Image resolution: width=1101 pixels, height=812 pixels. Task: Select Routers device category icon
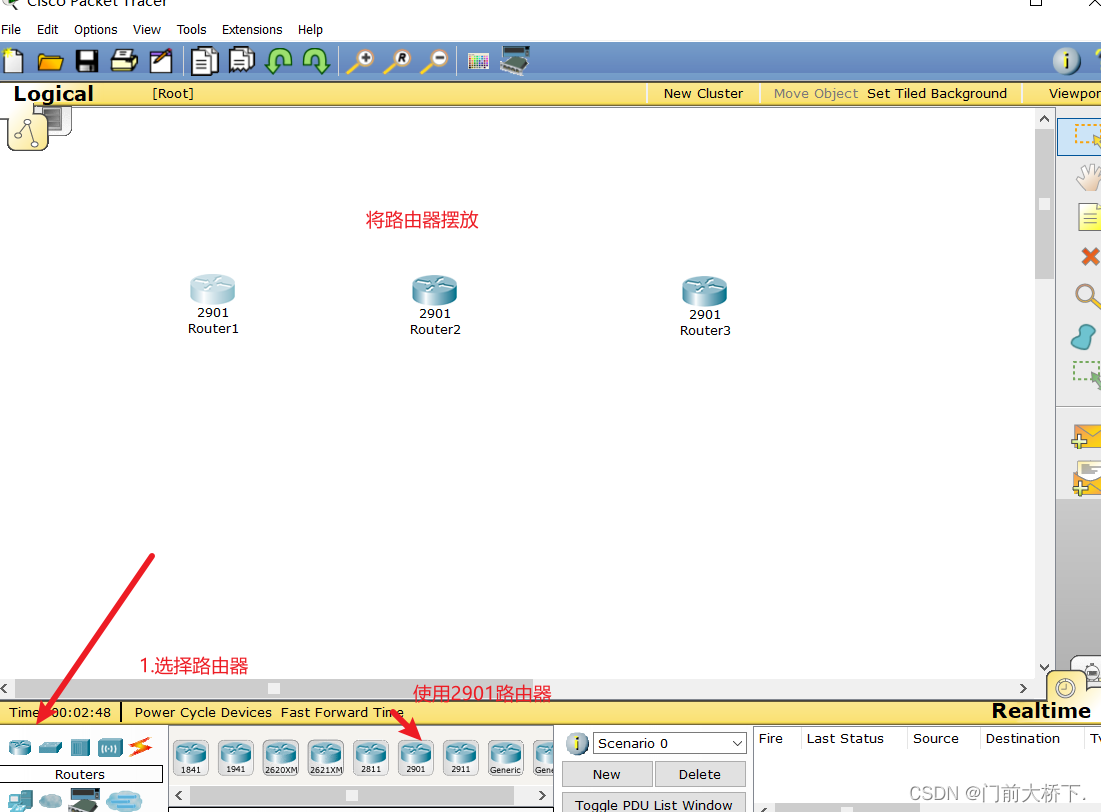(20, 747)
